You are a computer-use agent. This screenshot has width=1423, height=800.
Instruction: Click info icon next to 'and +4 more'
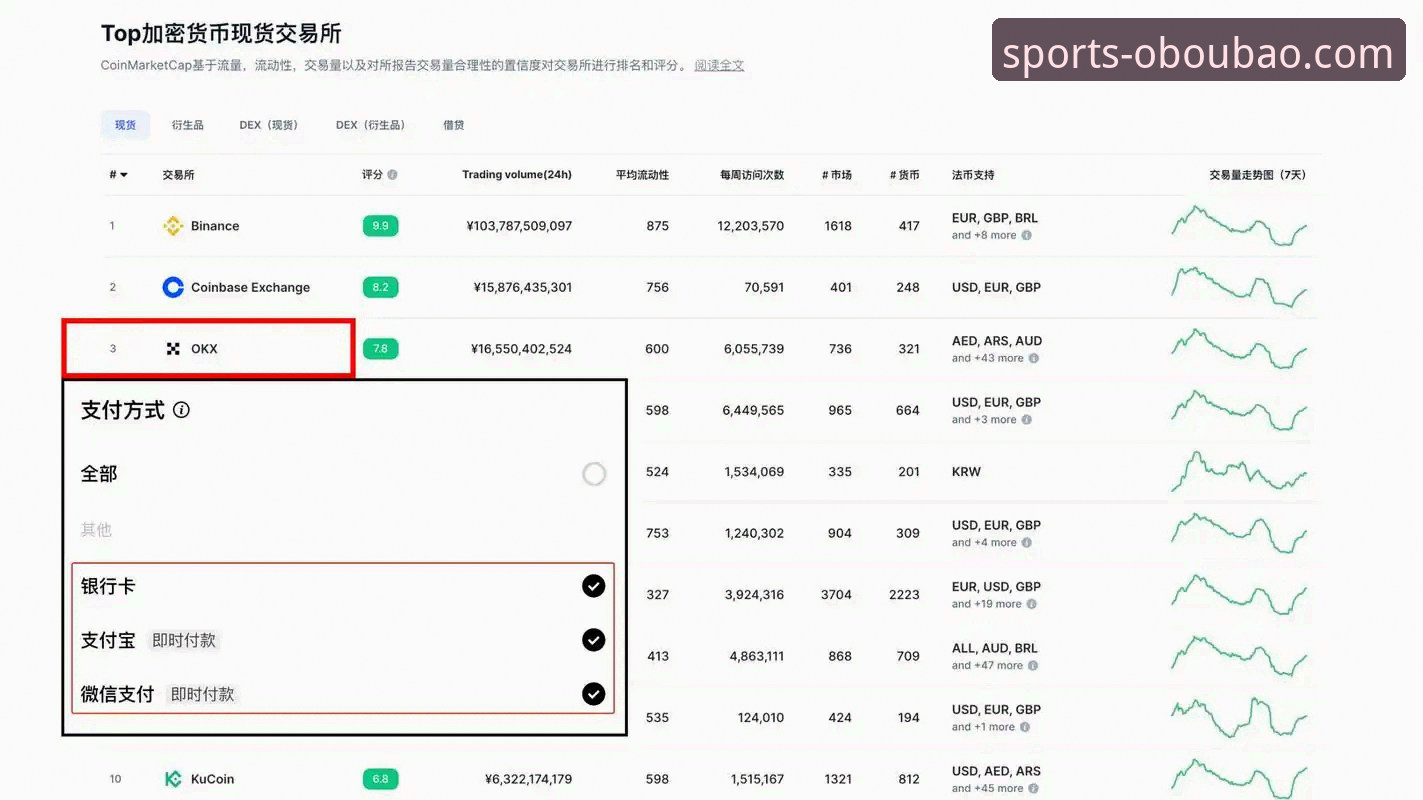tap(1026, 543)
